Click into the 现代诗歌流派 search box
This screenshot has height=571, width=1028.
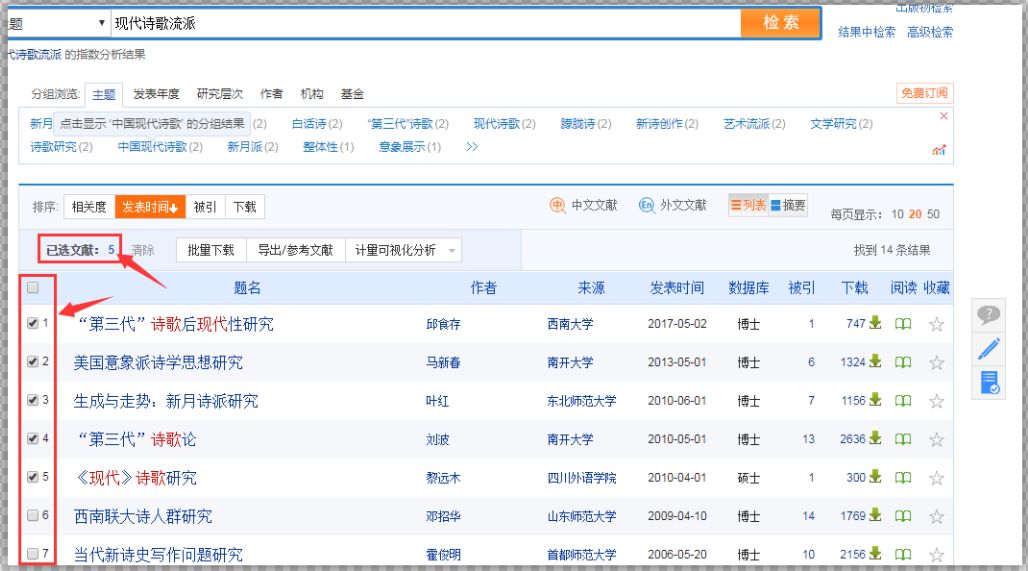(425, 24)
